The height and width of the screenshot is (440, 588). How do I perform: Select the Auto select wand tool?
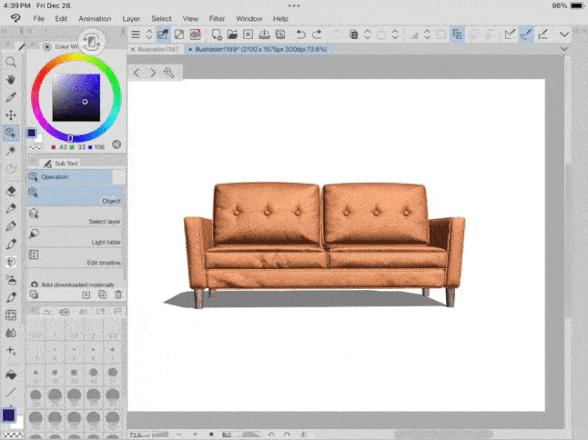tap(11, 150)
